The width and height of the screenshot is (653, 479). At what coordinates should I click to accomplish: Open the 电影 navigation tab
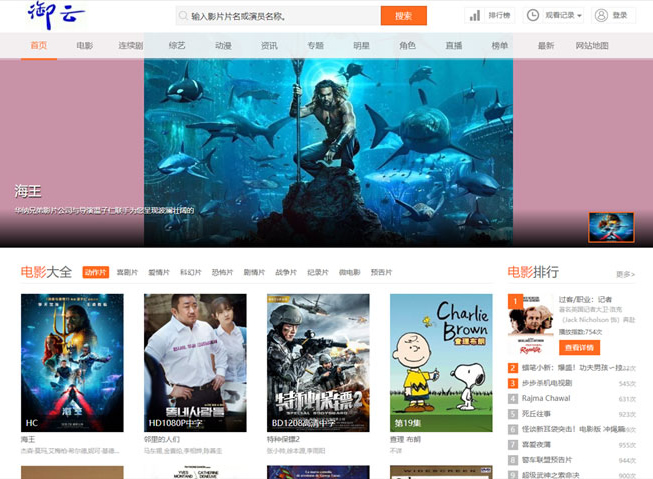point(85,45)
